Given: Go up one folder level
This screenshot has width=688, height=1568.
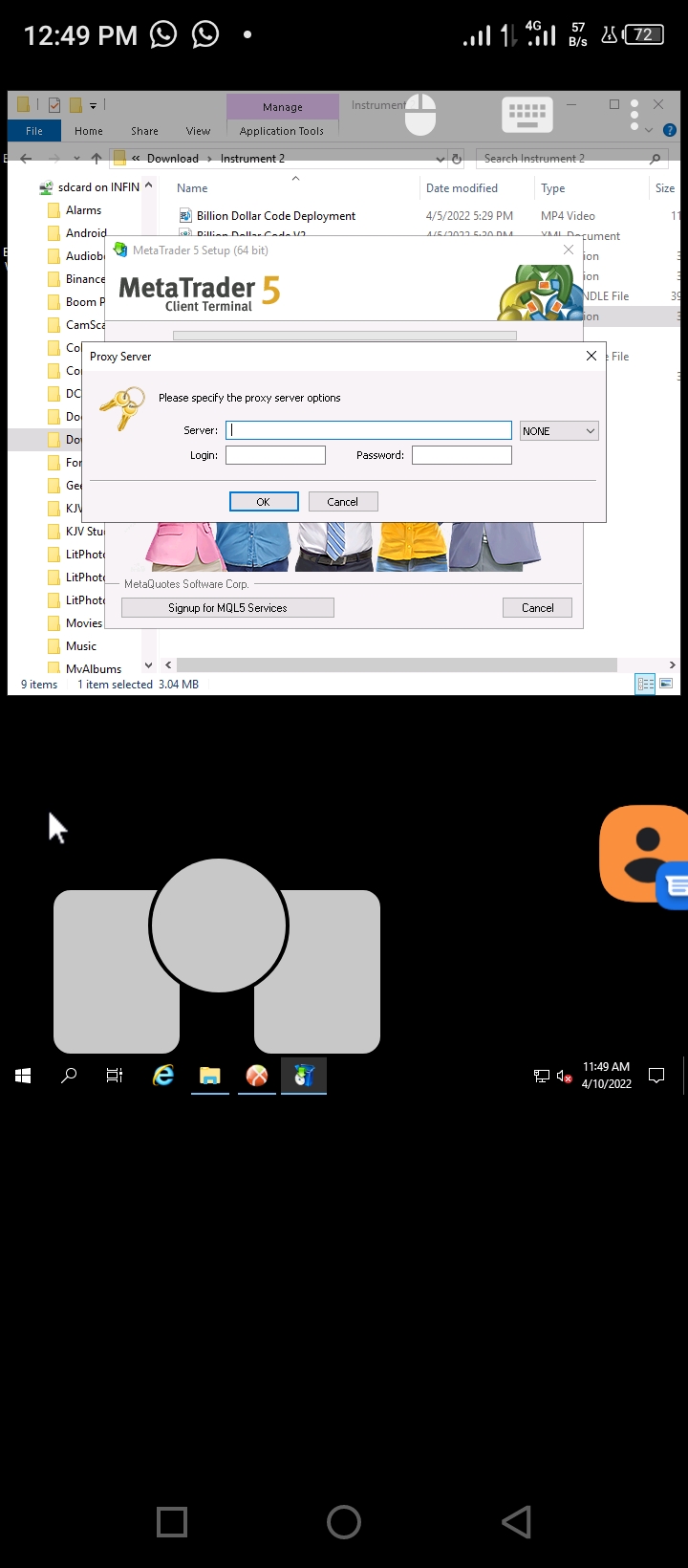Looking at the screenshot, I should point(96,159).
